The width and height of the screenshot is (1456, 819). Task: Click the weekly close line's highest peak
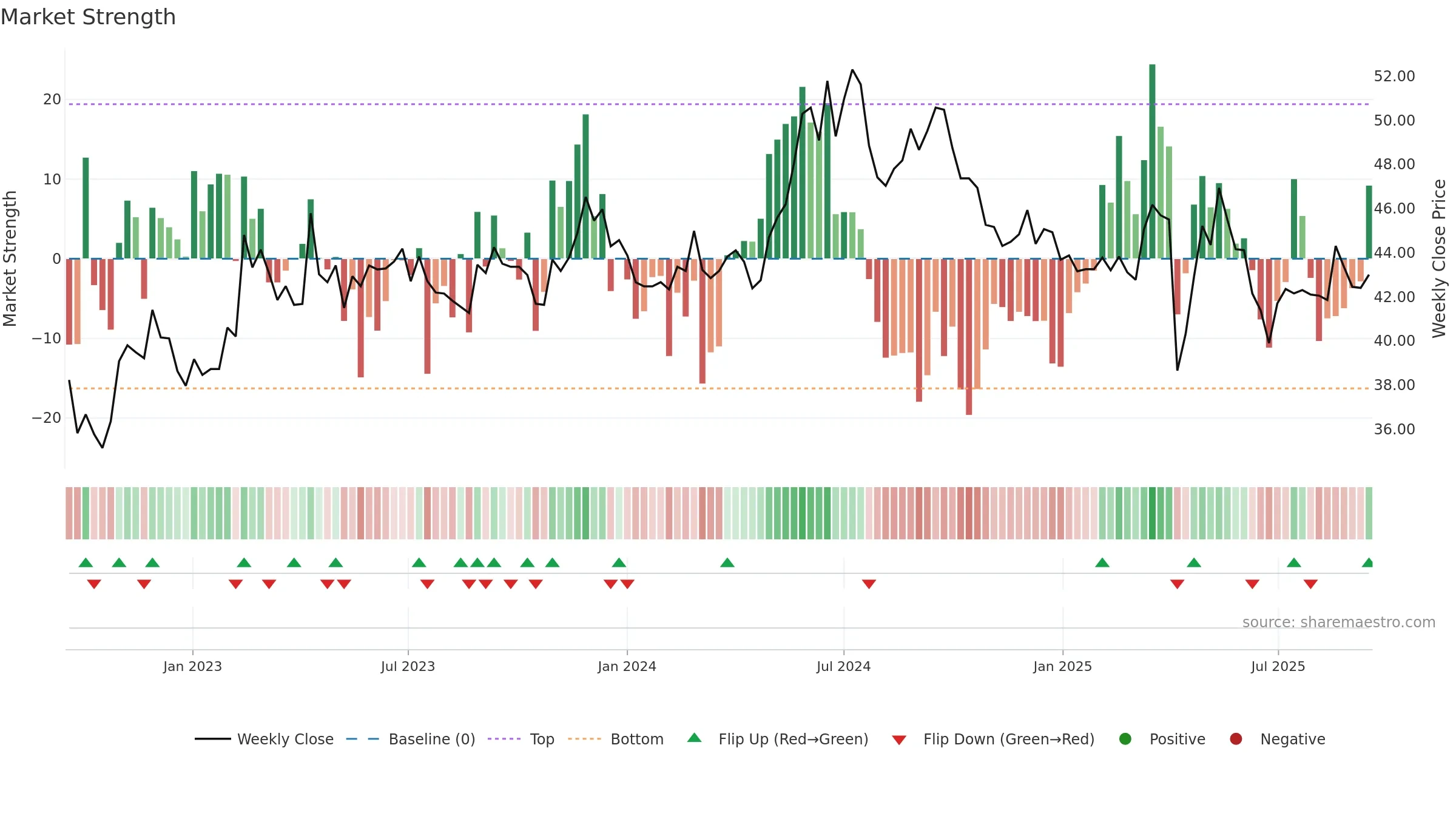pos(852,70)
